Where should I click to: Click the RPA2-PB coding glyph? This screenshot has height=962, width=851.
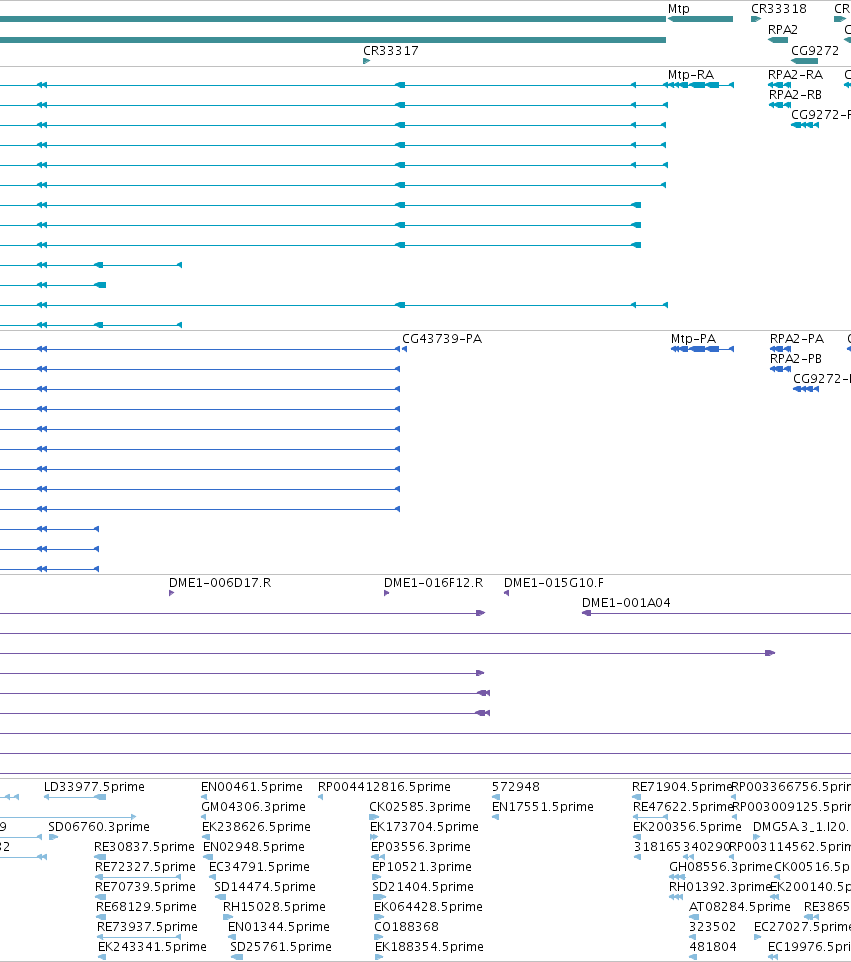click(780, 369)
